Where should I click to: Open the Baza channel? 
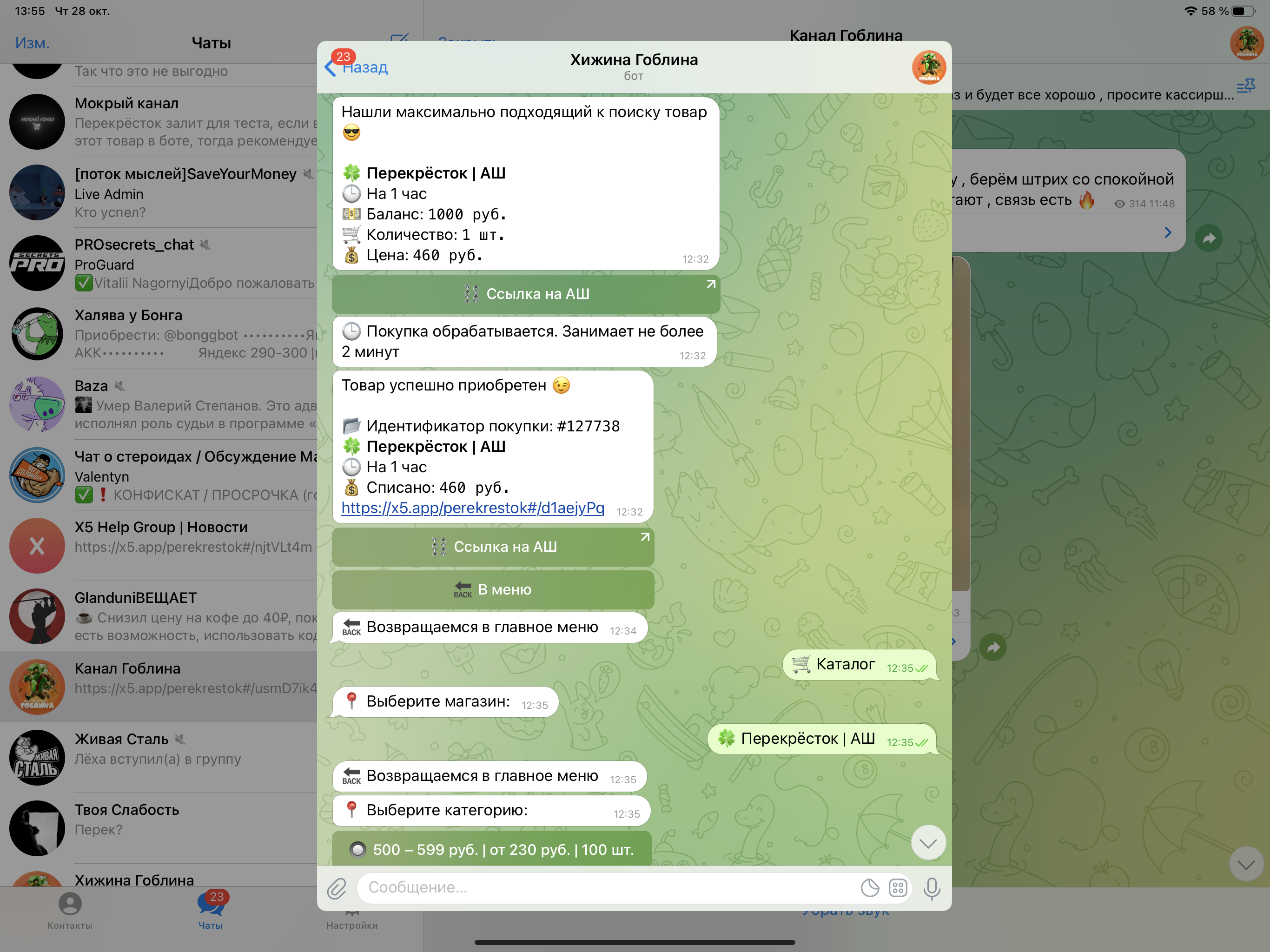[159, 404]
